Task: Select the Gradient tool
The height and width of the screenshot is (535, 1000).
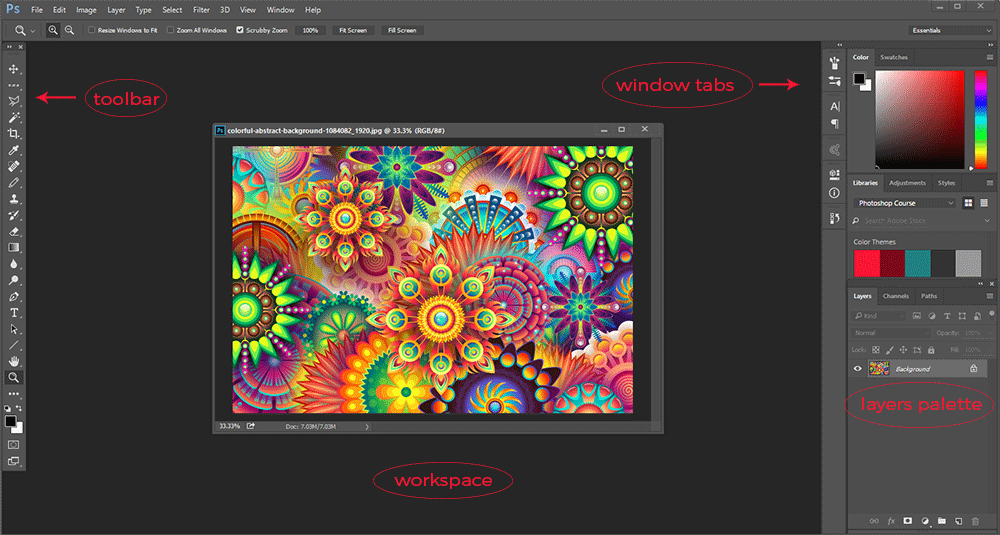Action: [x=13, y=247]
